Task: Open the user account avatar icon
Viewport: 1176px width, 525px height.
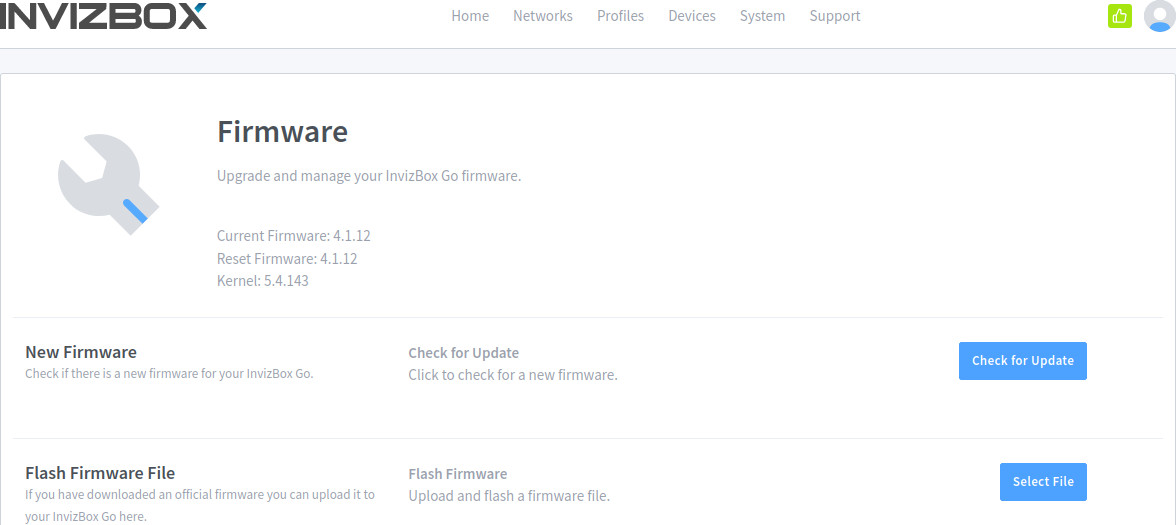Action: tap(1159, 16)
